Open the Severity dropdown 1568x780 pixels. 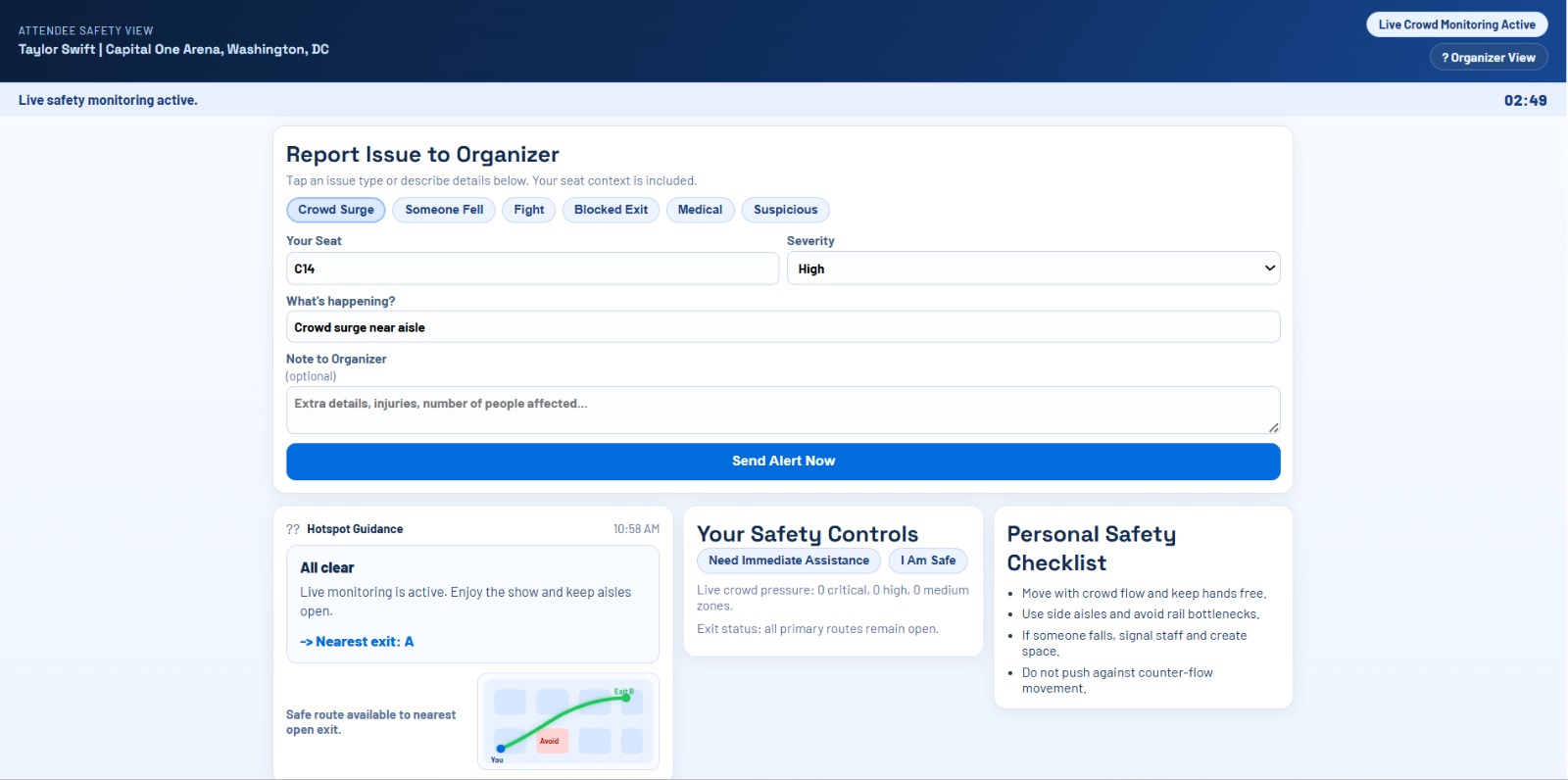point(1033,268)
